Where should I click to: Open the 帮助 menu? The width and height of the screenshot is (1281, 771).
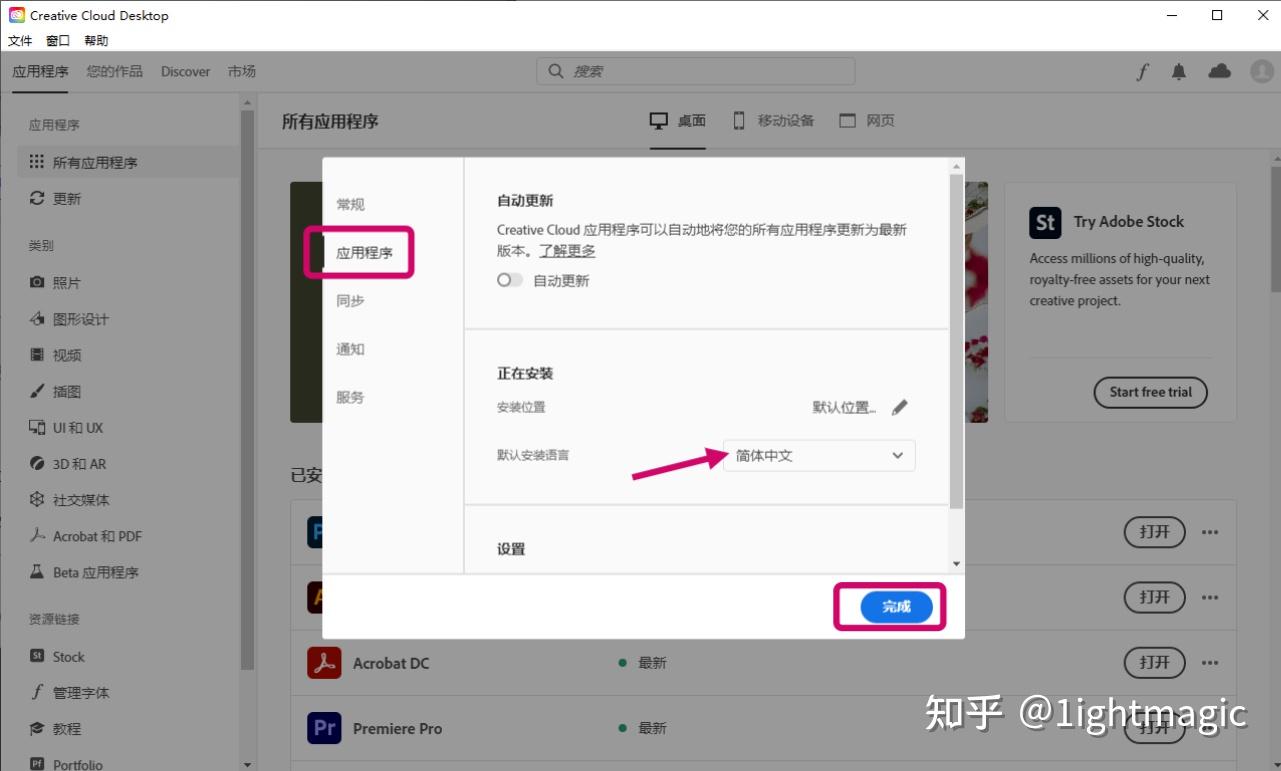pyautogui.click(x=96, y=41)
